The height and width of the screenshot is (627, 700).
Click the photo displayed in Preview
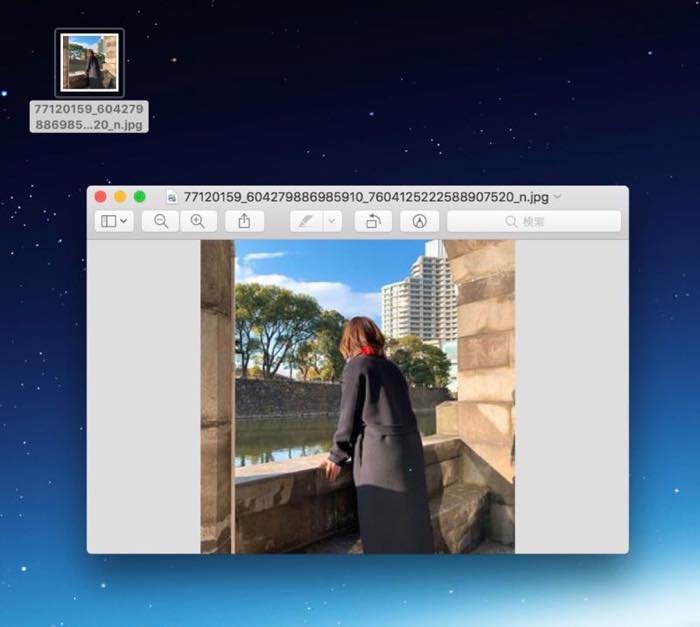click(x=358, y=397)
